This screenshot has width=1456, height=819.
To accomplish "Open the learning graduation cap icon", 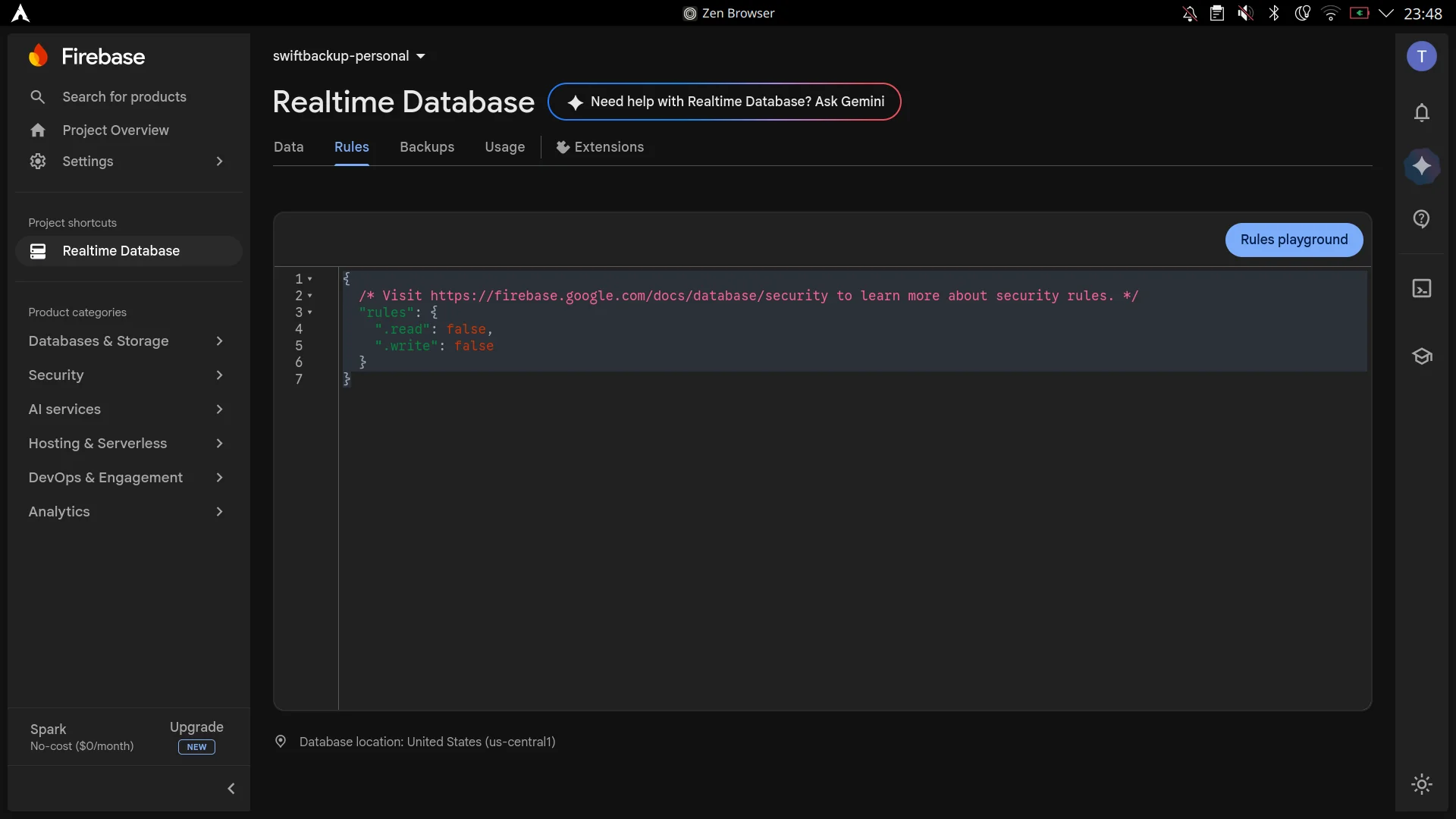I will click(x=1422, y=356).
